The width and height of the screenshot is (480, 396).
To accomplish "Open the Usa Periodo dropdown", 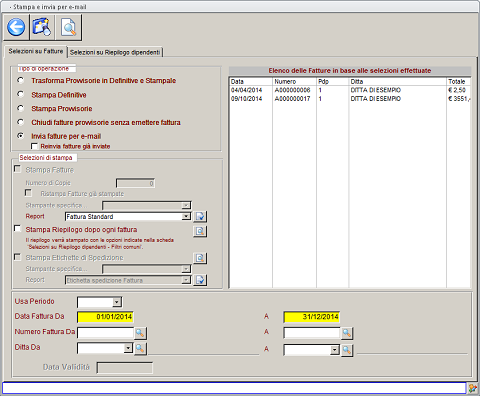I will tap(116, 302).
